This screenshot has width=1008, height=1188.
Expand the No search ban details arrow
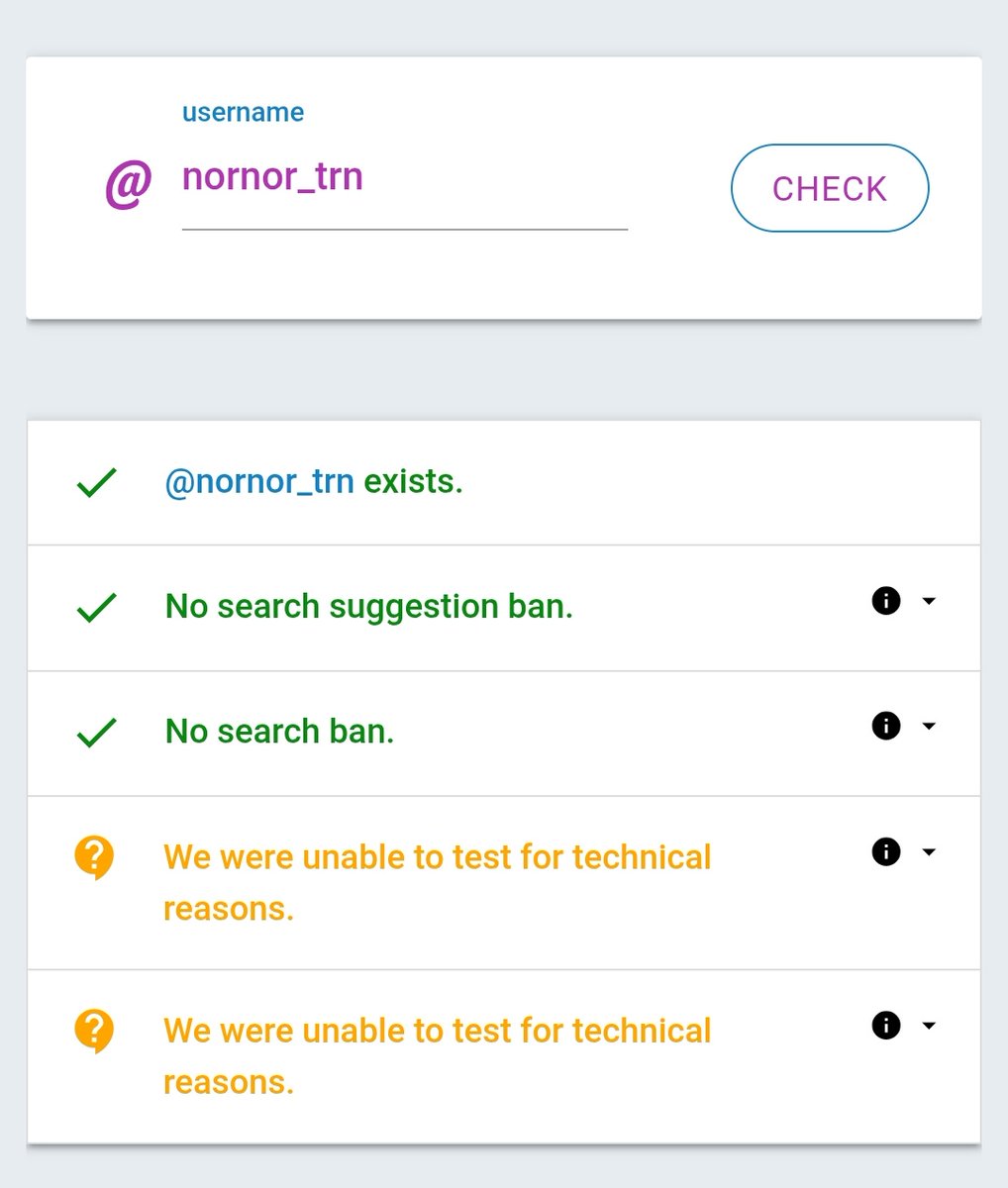coord(929,726)
